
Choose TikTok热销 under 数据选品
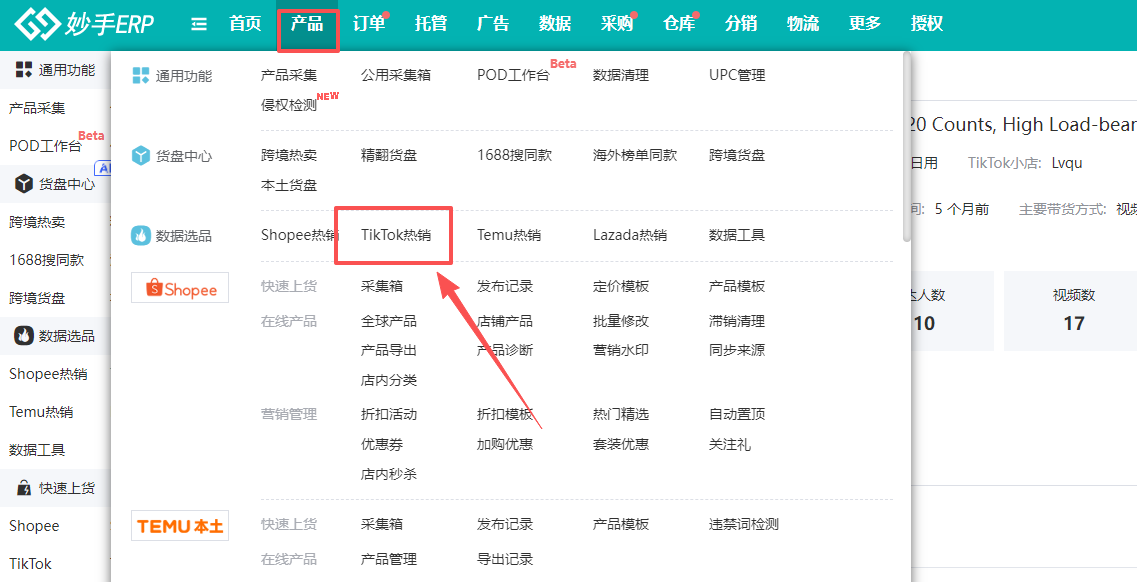coord(396,235)
